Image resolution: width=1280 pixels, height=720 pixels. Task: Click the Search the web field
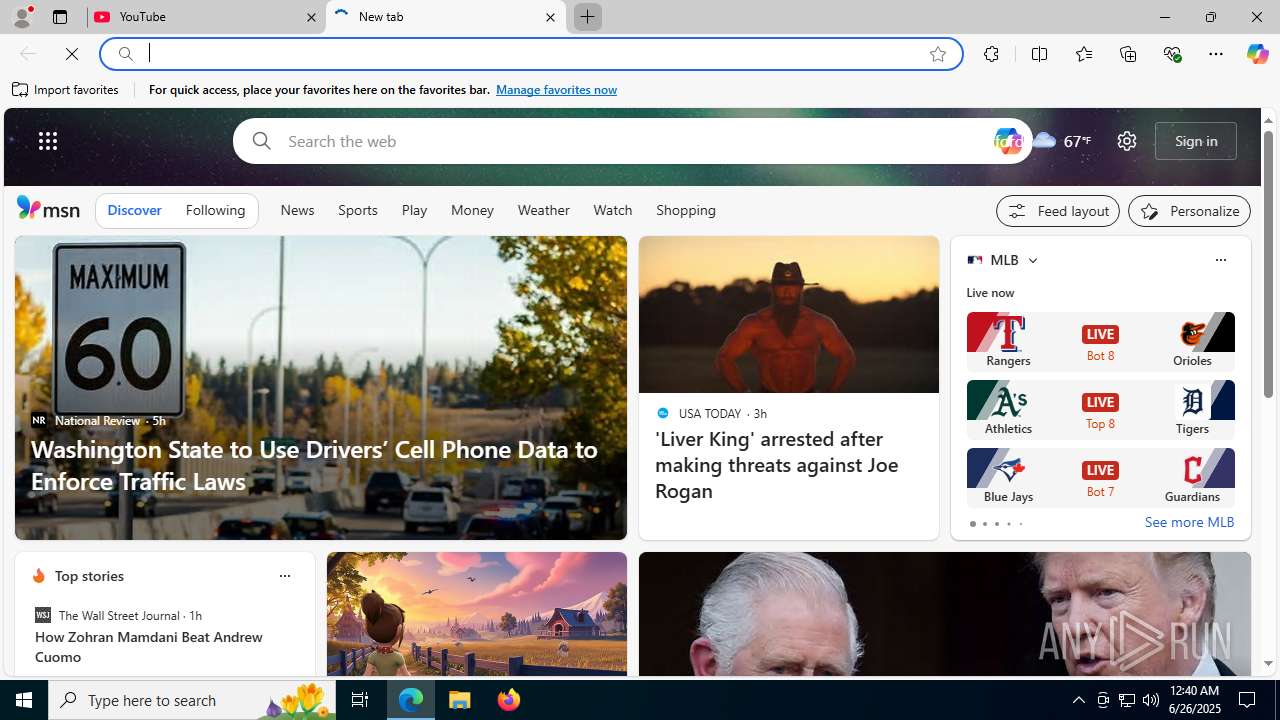630,141
